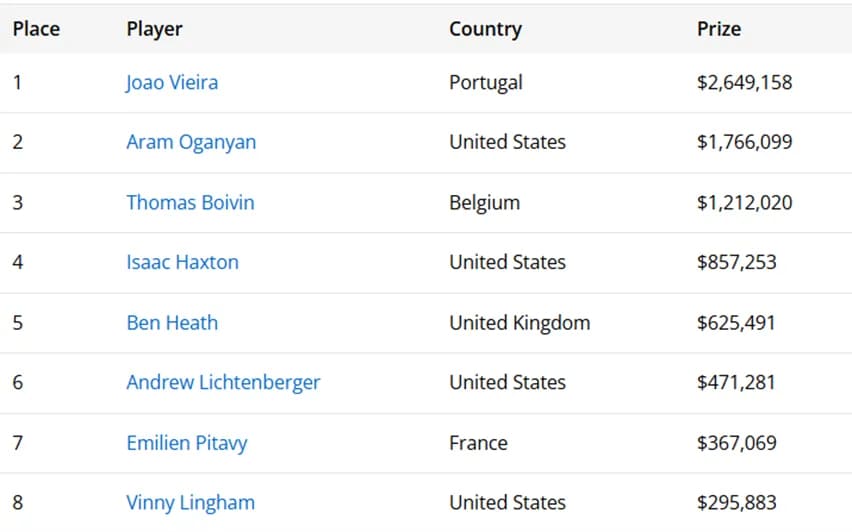Select the Vinny Lingham player link

coord(191,503)
